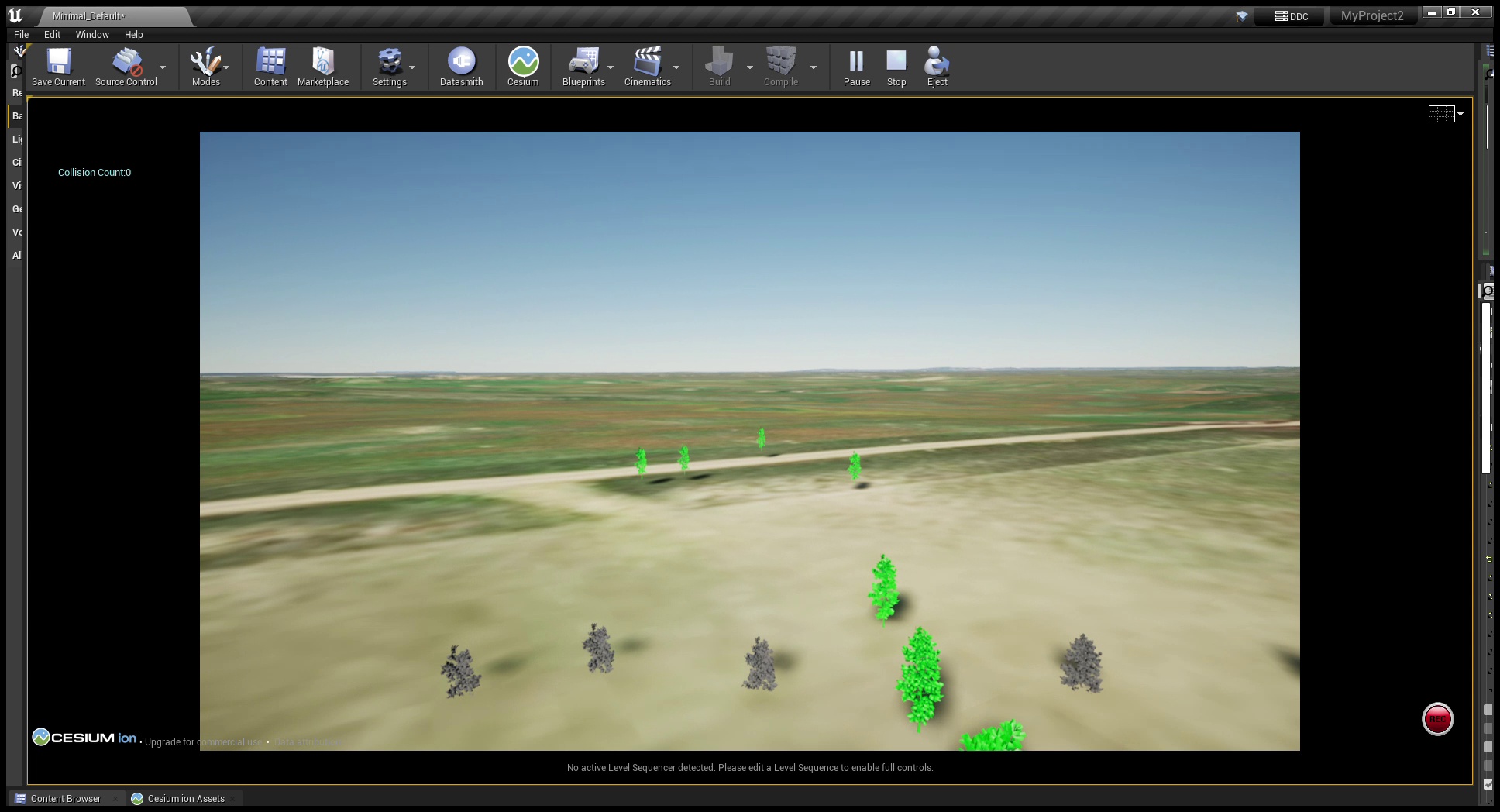This screenshot has height=812, width=1500.
Task: Expand the Settings dropdown arrow
Action: [412, 67]
